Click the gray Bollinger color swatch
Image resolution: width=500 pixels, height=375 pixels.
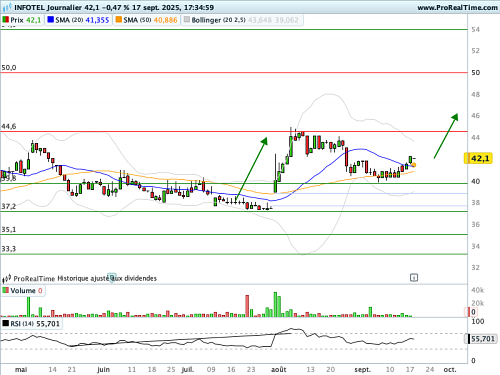tap(187, 20)
